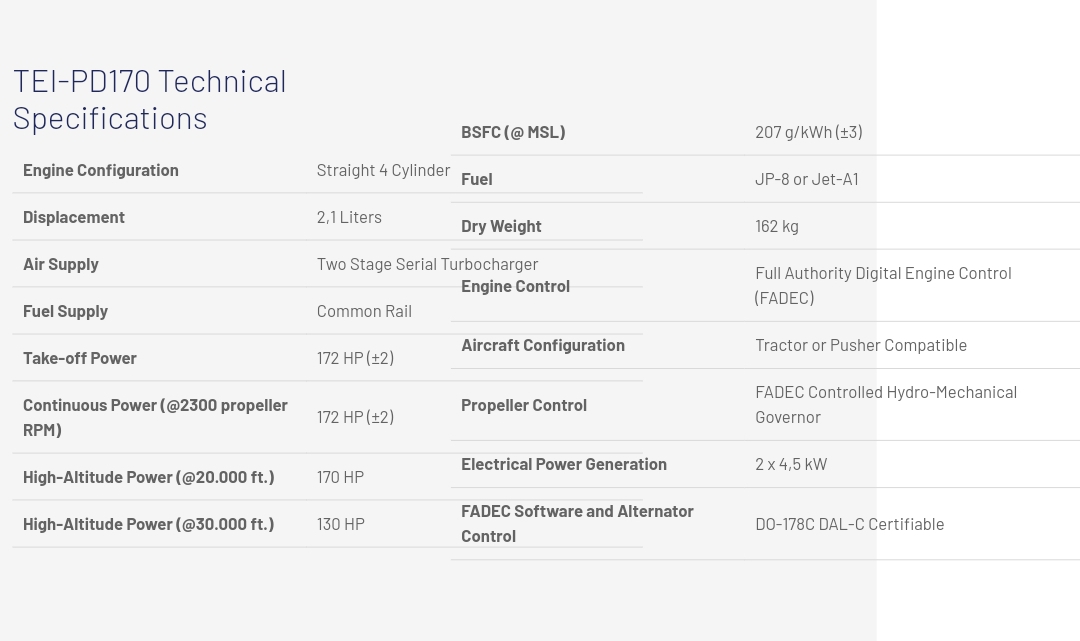Click the Two Stage Serial Turbocharger text
Viewport: 1080px width, 641px height.
[x=427, y=263]
